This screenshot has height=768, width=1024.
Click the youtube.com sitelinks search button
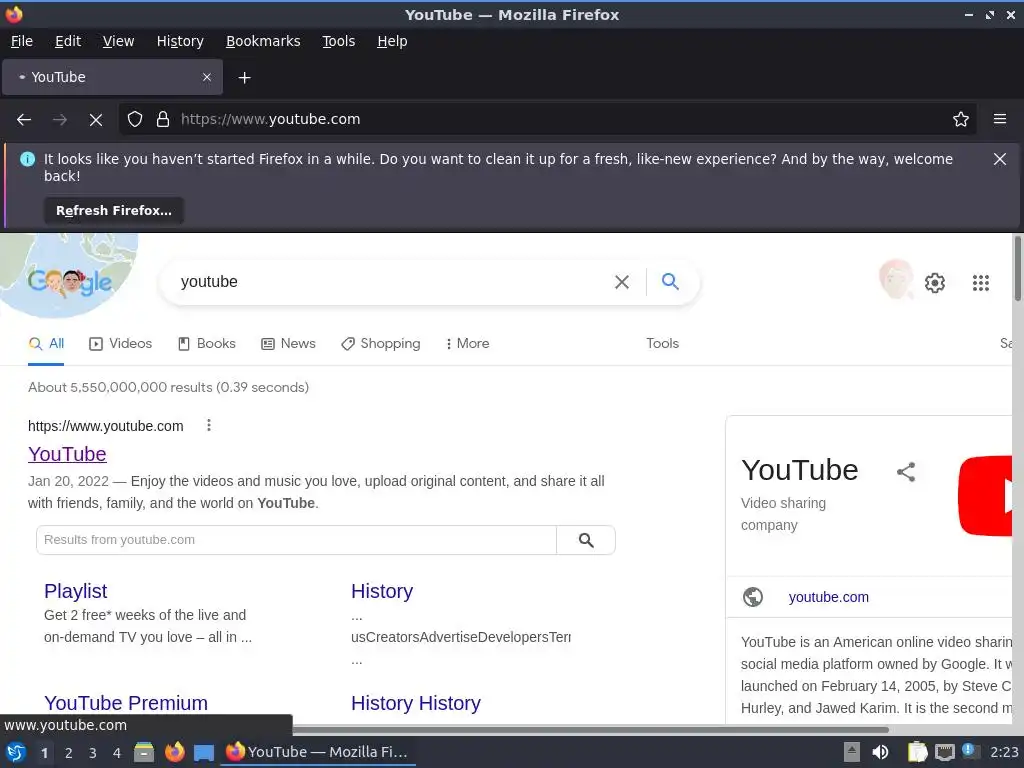point(586,540)
